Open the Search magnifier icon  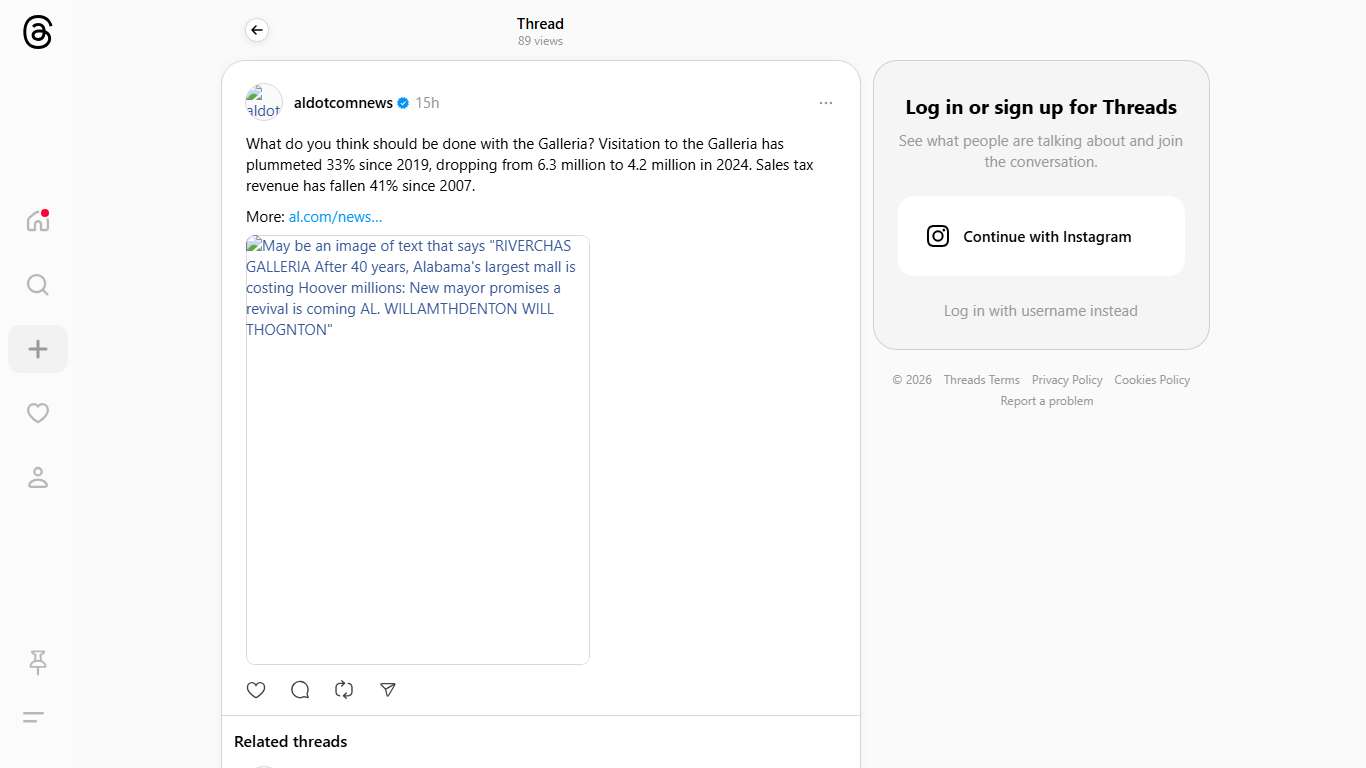(x=38, y=285)
